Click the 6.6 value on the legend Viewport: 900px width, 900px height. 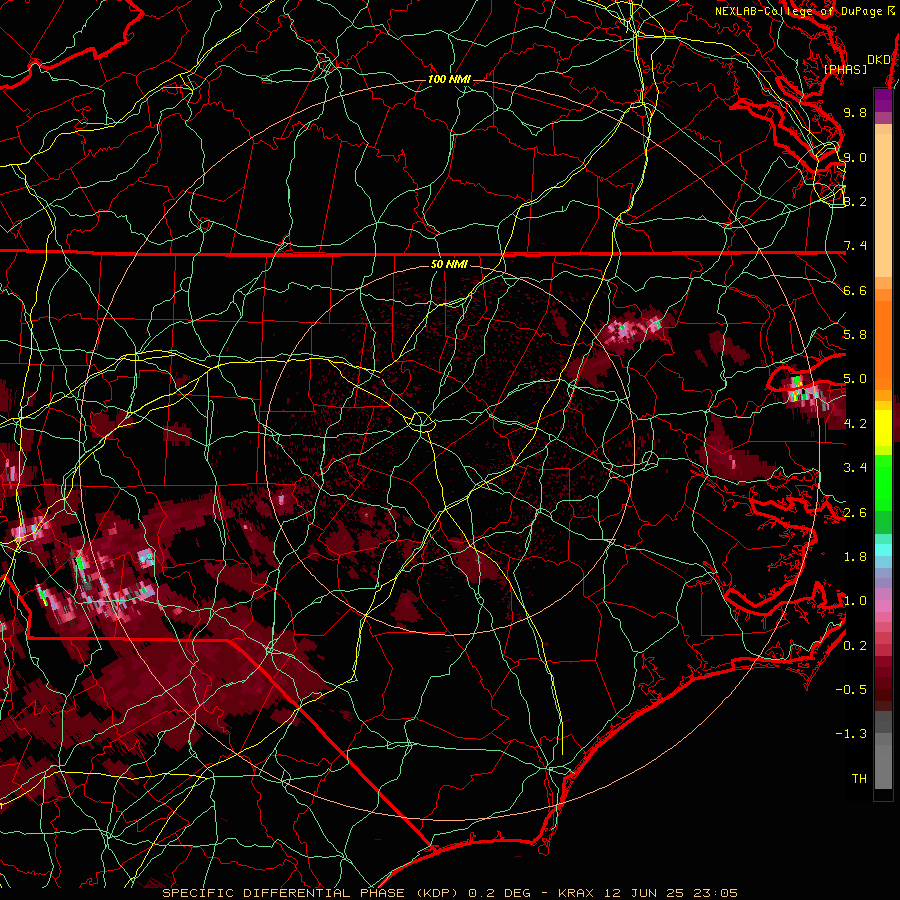[x=855, y=290]
